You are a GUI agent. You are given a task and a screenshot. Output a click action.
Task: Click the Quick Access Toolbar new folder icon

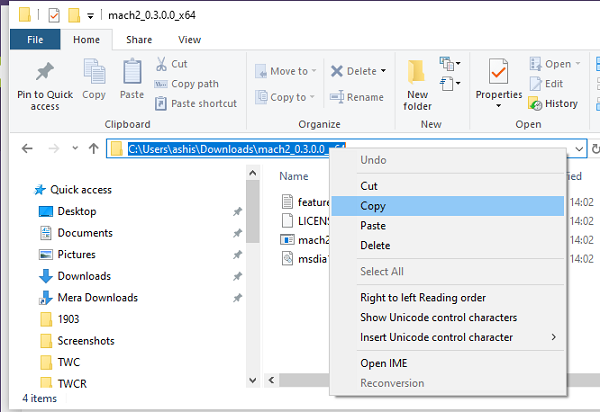74,15
